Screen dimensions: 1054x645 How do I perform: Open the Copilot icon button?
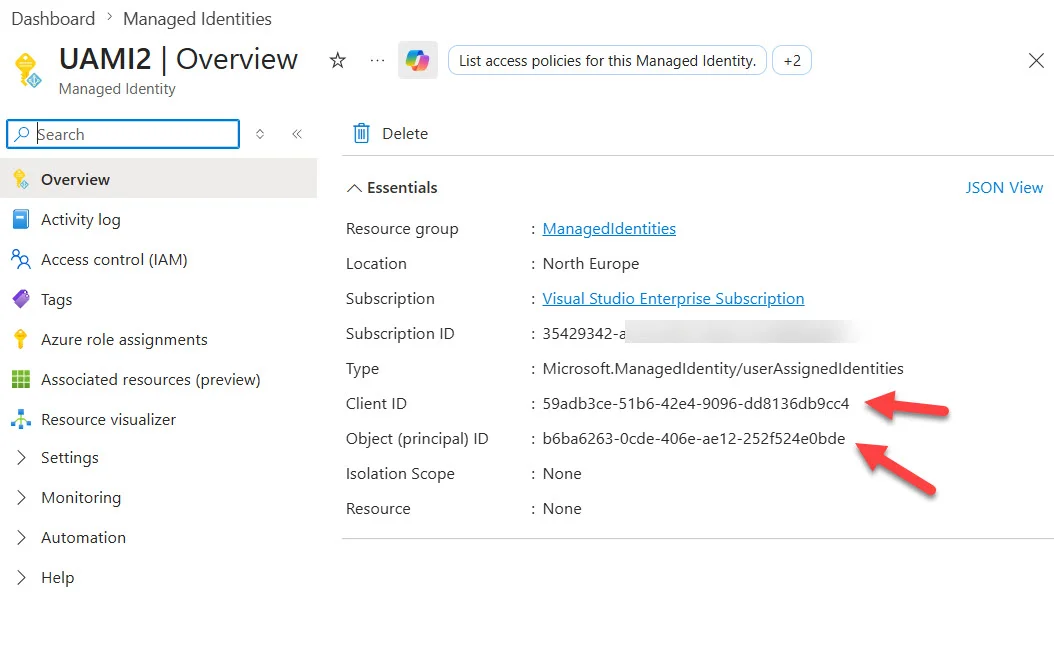tap(417, 60)
